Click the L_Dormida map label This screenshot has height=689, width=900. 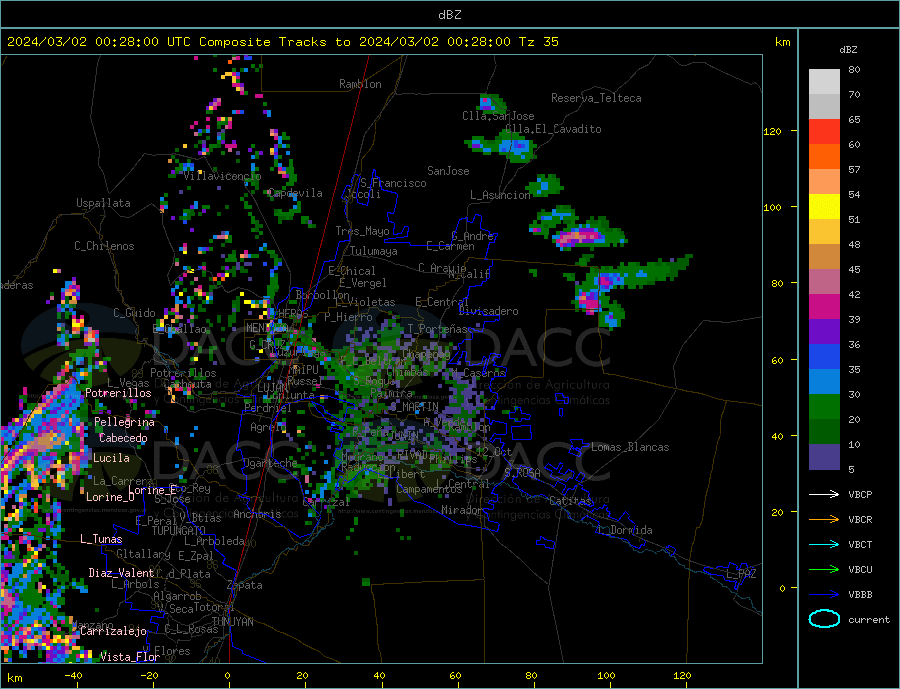point(625,530)
